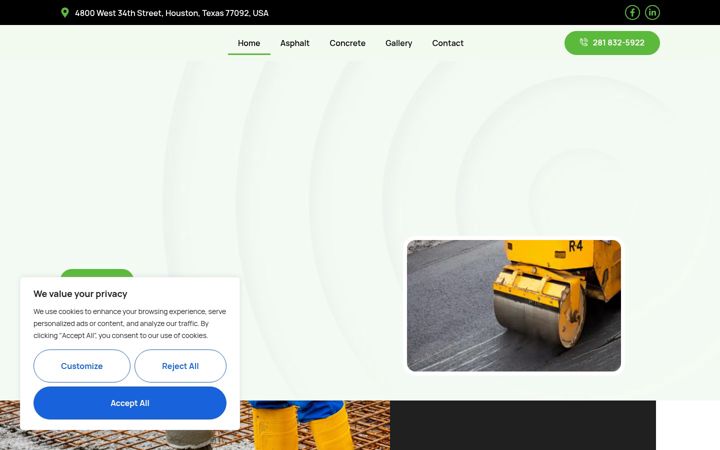Navigate to the Contact page
720x450 pixels.
448,43
